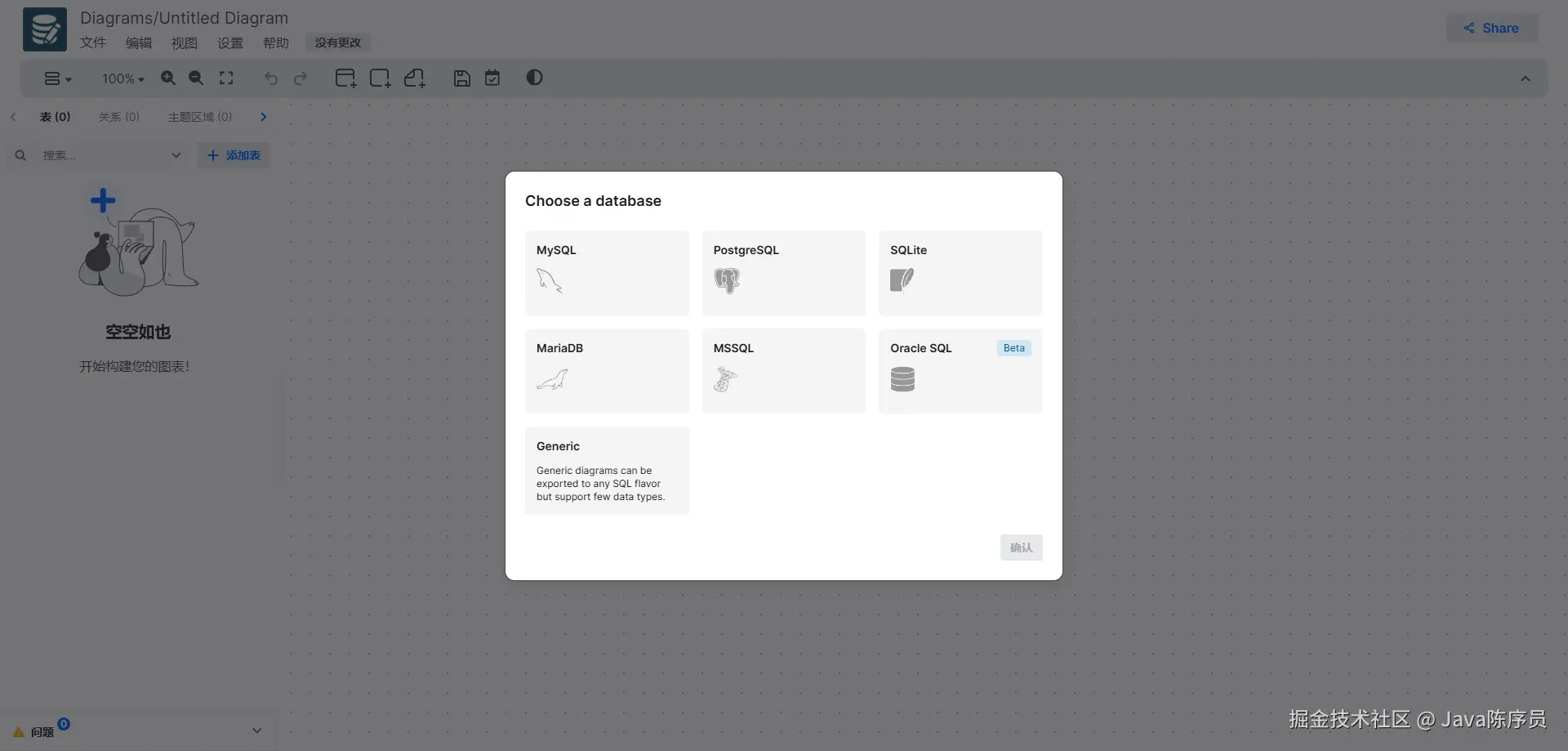The height and width of the screenshot is (751, 1568).
Task: Open the layout options dropdown
Action: [x=57, y=78]
